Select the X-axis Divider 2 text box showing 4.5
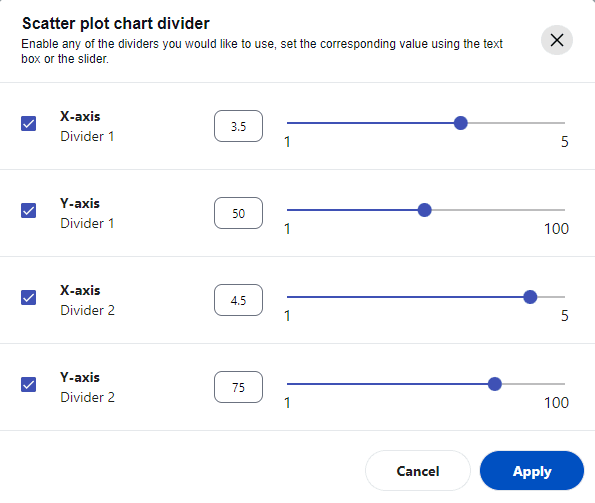 [238, 300]
